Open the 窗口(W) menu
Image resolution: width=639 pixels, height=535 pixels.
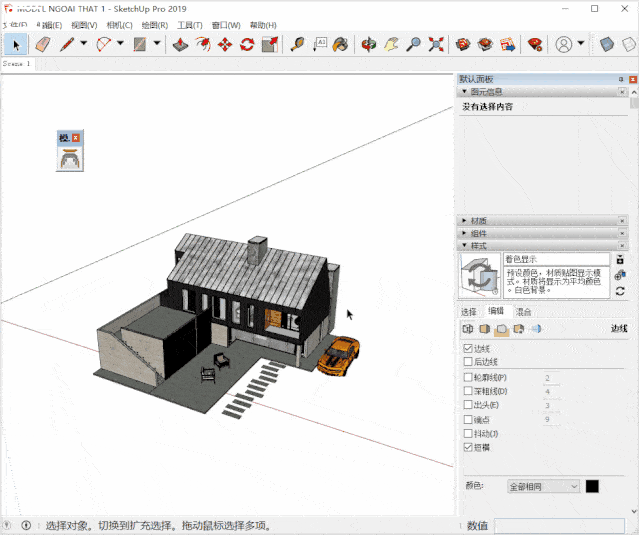(226, 25)
